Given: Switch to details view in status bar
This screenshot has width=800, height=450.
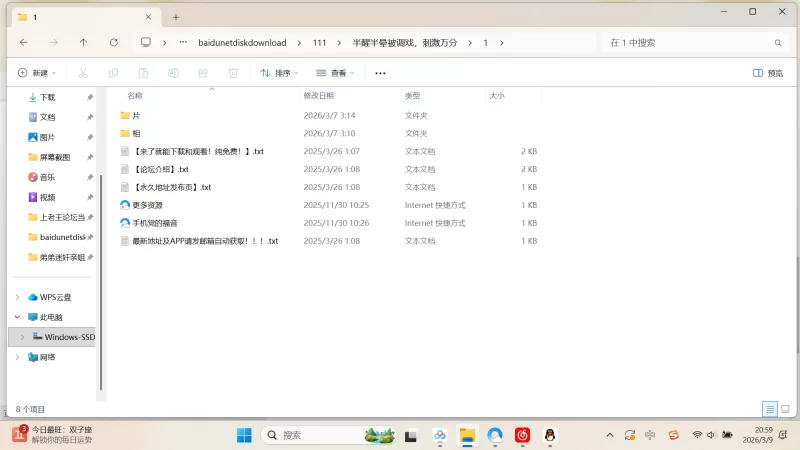Looking at the screenshot, I should pyautogui.click(x=770, y=409).
